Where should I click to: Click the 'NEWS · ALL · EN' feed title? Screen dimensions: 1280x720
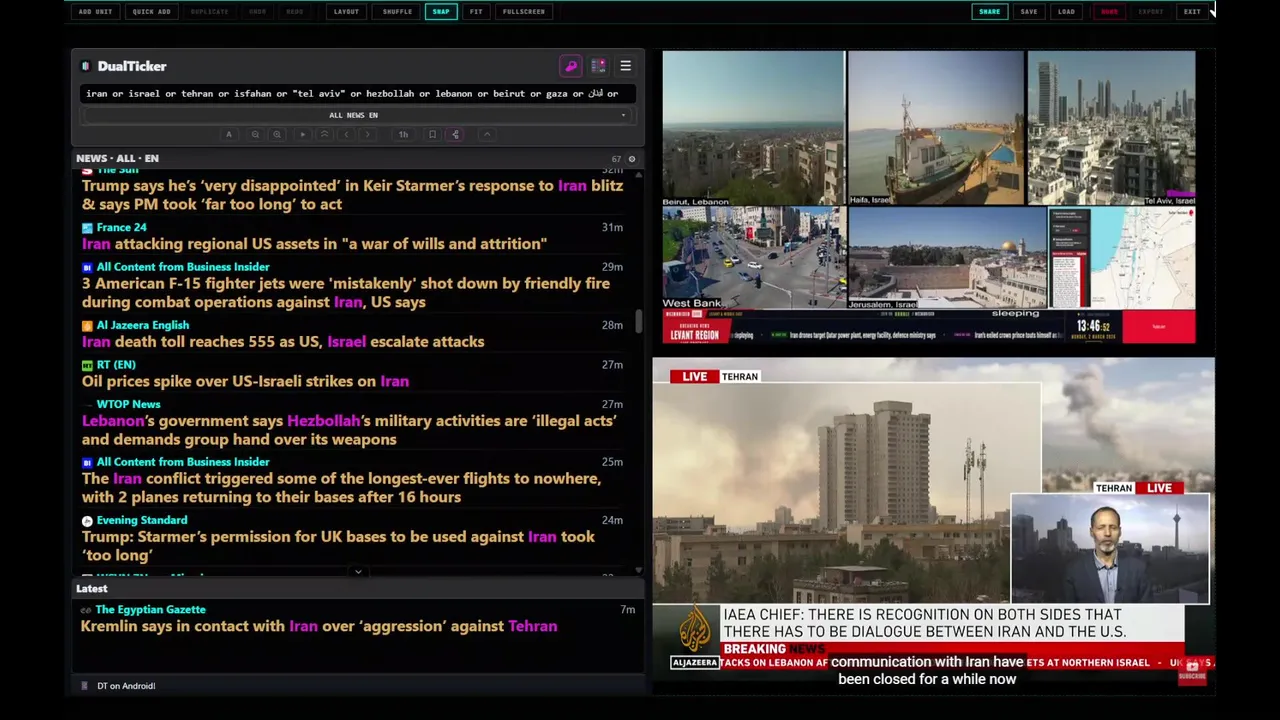click(x=117, y=159)
